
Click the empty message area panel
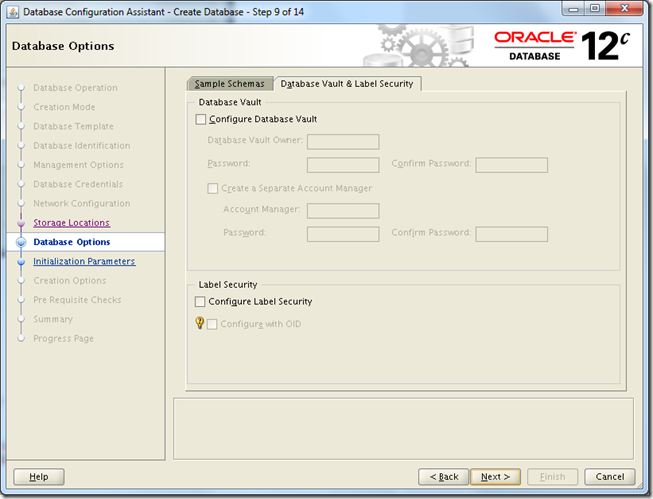coord(403,429)
